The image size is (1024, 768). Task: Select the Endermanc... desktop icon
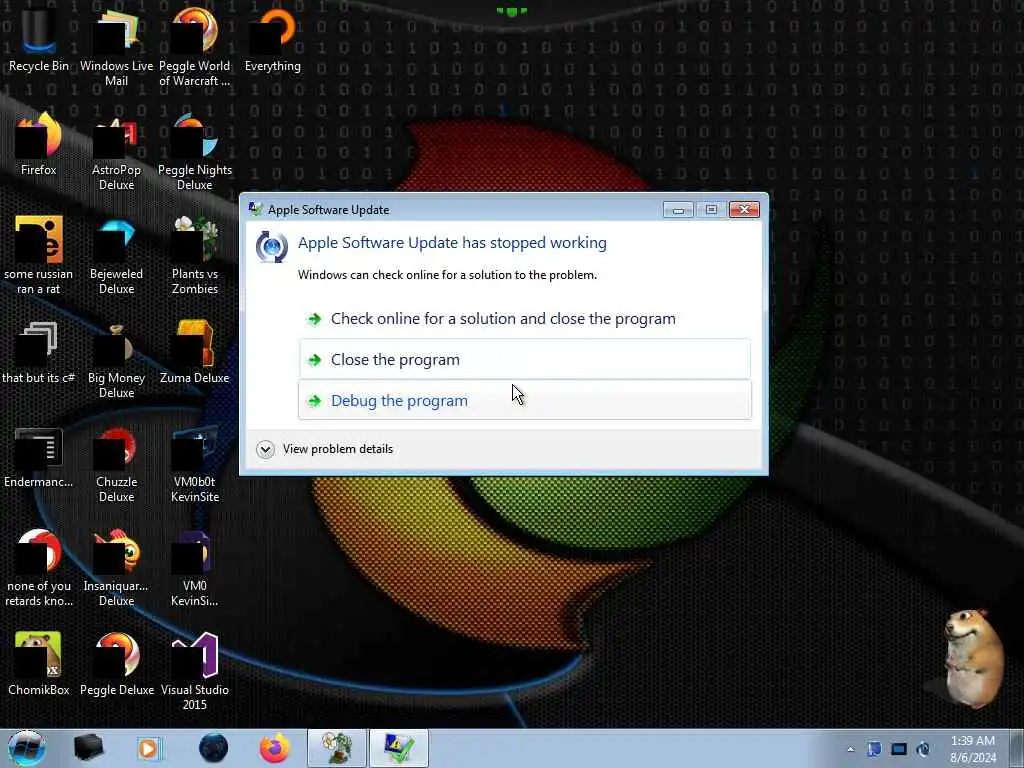pyautogui.click(x=39, y=456)
